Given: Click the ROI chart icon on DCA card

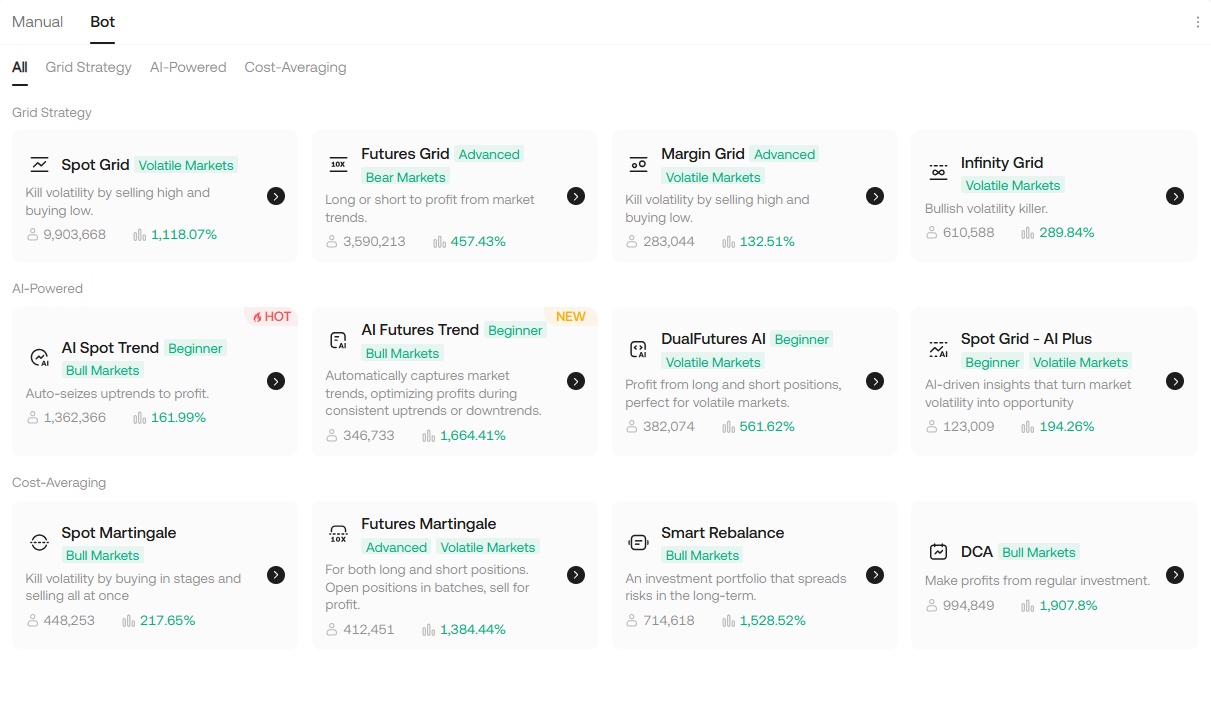Looking at the screenshot, I should click(1028, 606).
